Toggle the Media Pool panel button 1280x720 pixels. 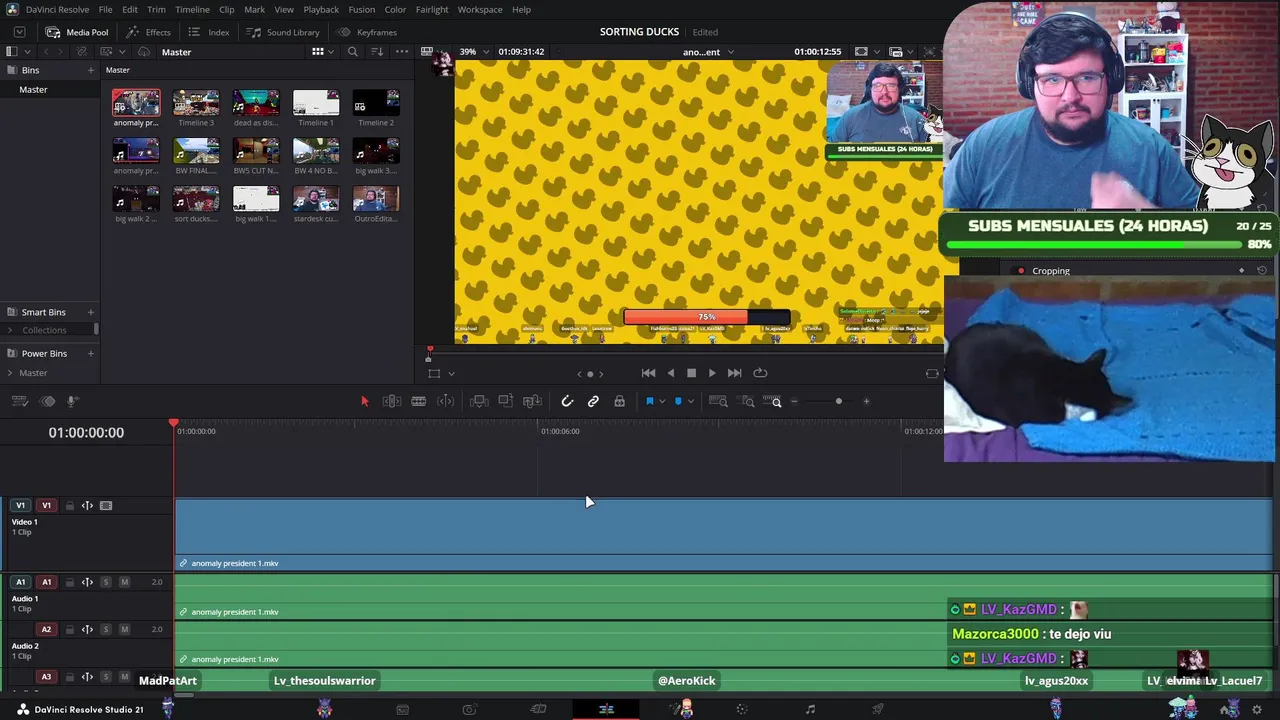(x=77, y=32)
